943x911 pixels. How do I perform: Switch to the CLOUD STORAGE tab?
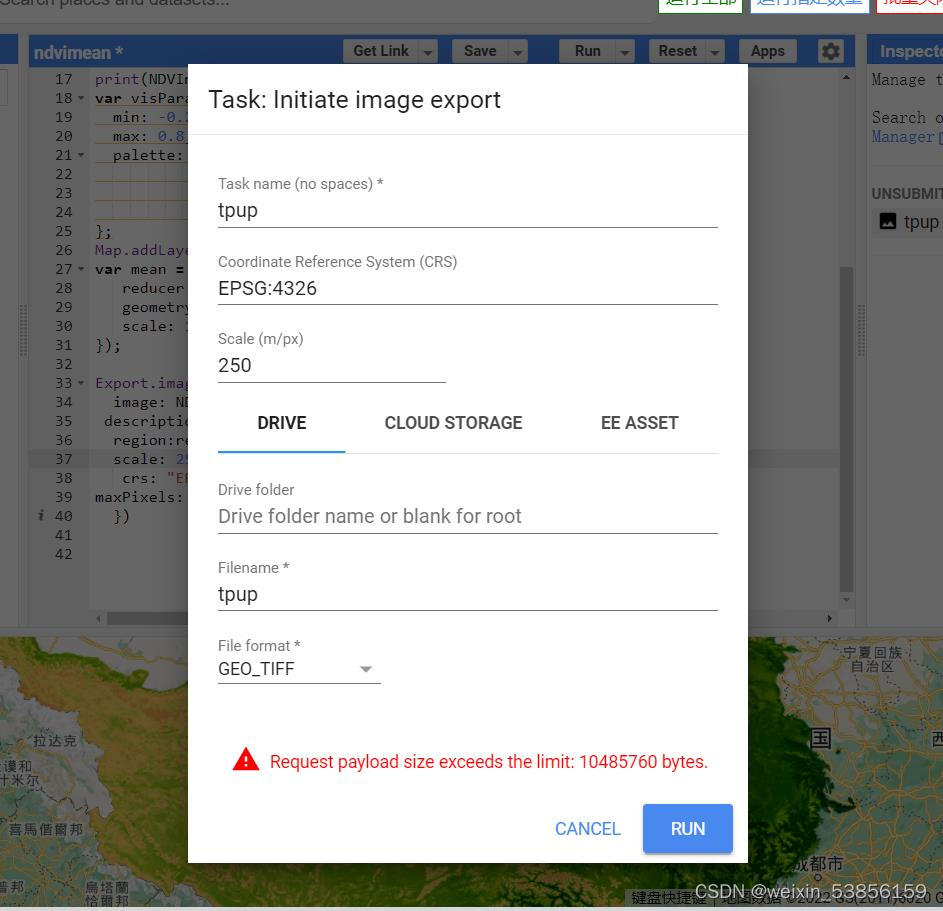pyautogui.click(x=453, y=423)
